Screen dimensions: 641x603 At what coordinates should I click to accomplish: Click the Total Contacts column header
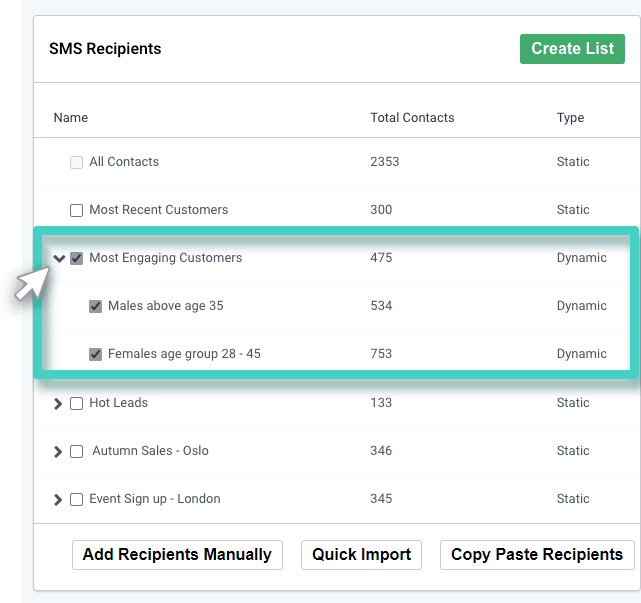[x=412, y=118]
